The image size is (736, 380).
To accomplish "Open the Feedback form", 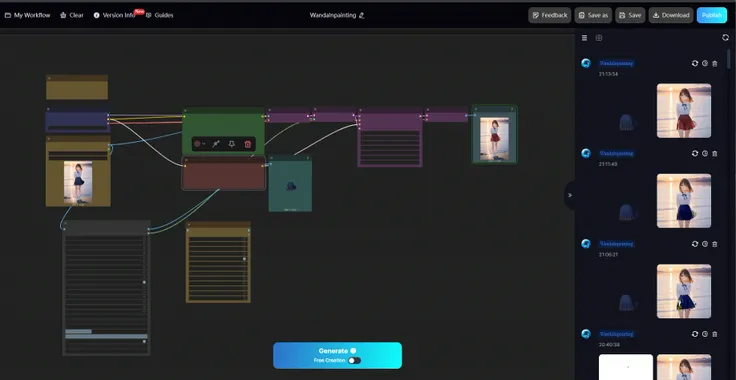I will [550, 15].
